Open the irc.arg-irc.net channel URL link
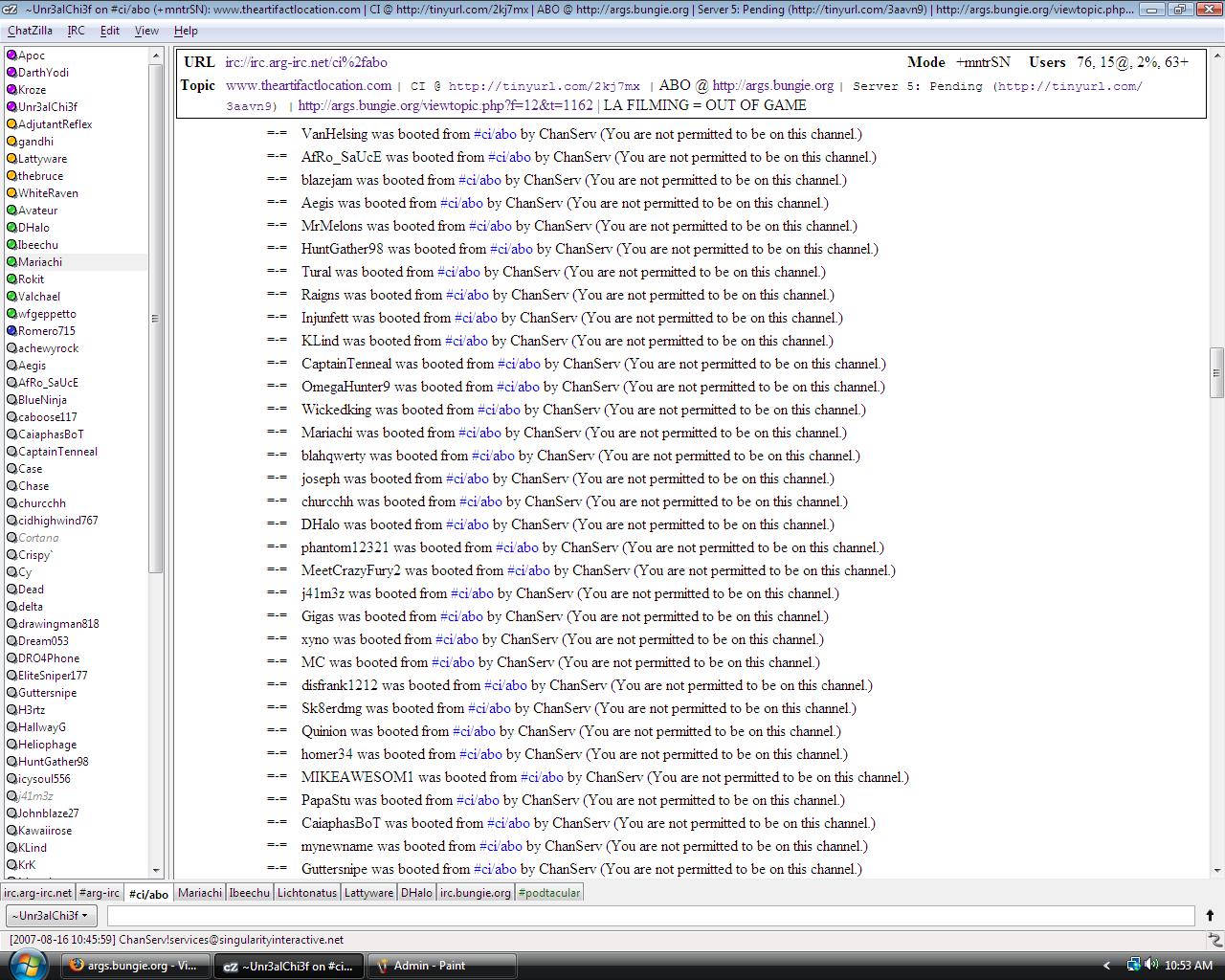The image size is (1225, 980). [306, 62]
